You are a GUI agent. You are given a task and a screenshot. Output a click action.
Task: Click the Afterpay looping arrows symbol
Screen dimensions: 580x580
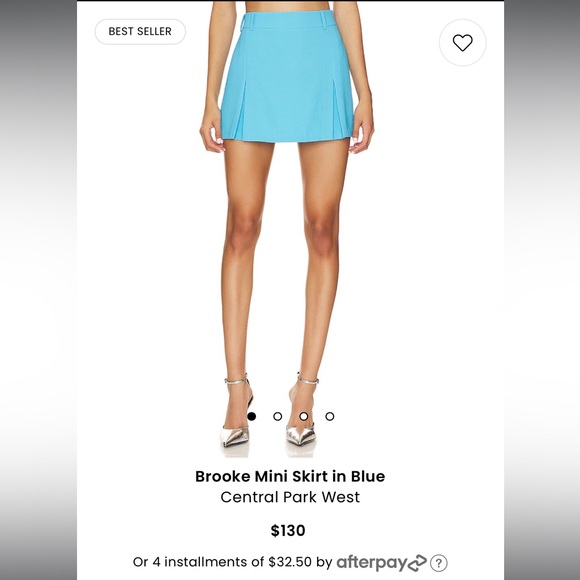(417, 563)
